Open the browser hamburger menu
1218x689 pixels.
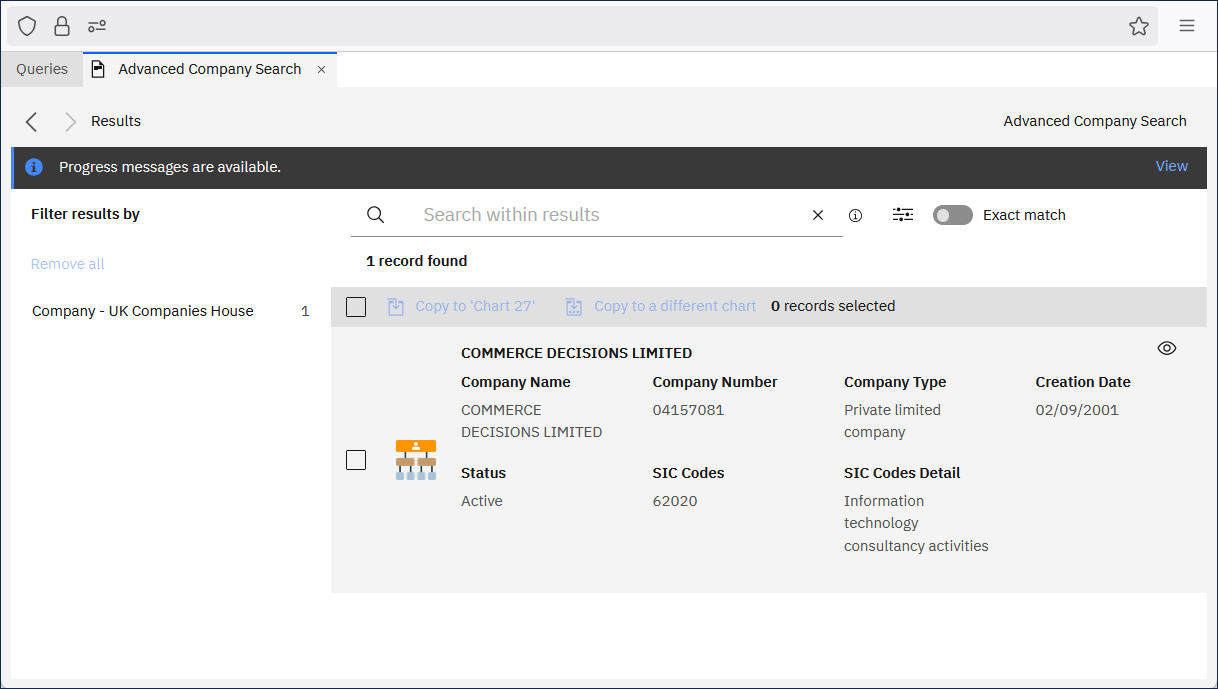1187,26
